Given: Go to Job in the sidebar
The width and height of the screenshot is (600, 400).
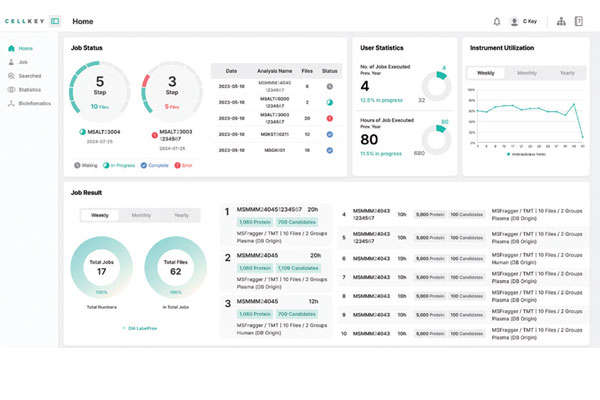Looking at the screenshot, I should [22, 62].
